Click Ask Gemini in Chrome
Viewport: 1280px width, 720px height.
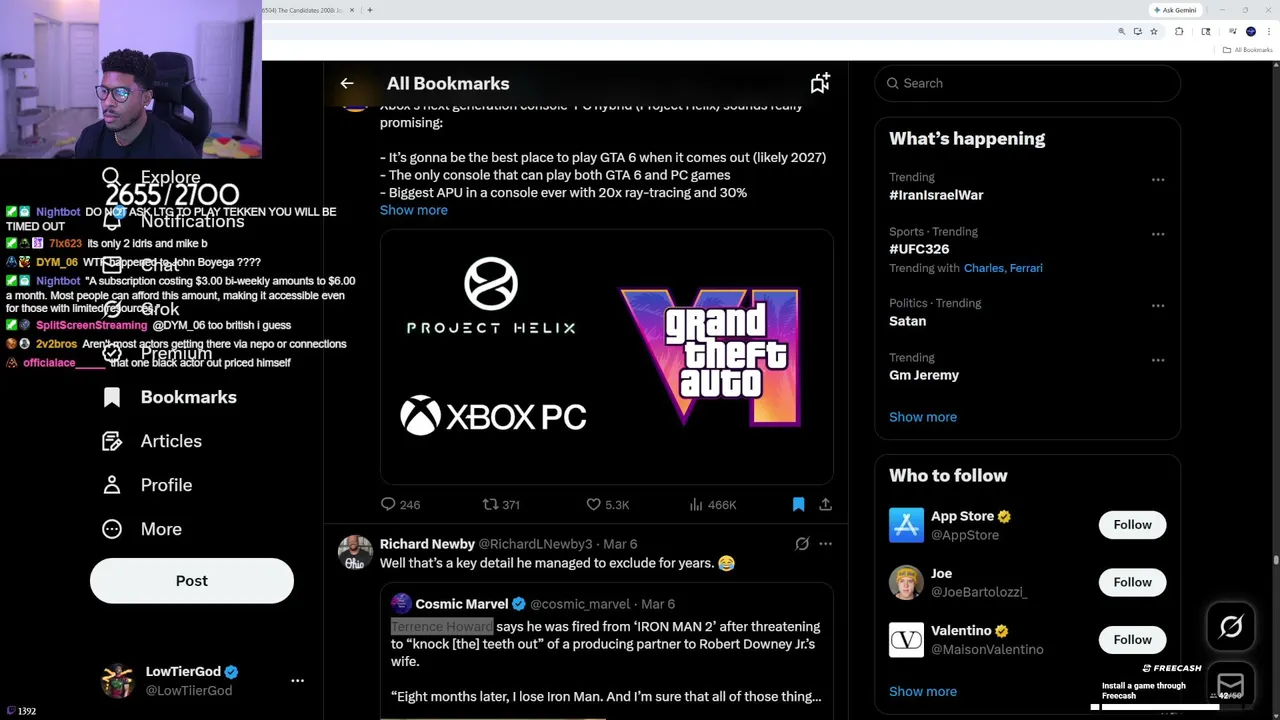pos(1175,10)
